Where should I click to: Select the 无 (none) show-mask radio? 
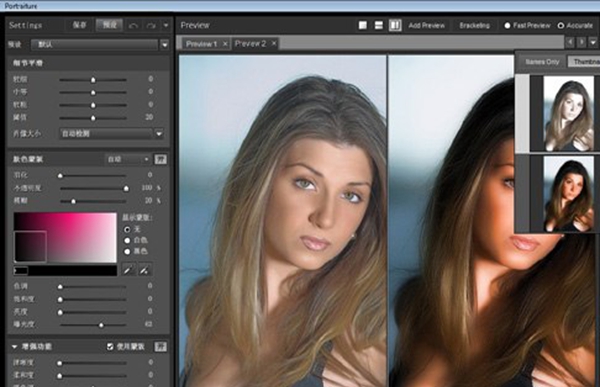[127, 229]
